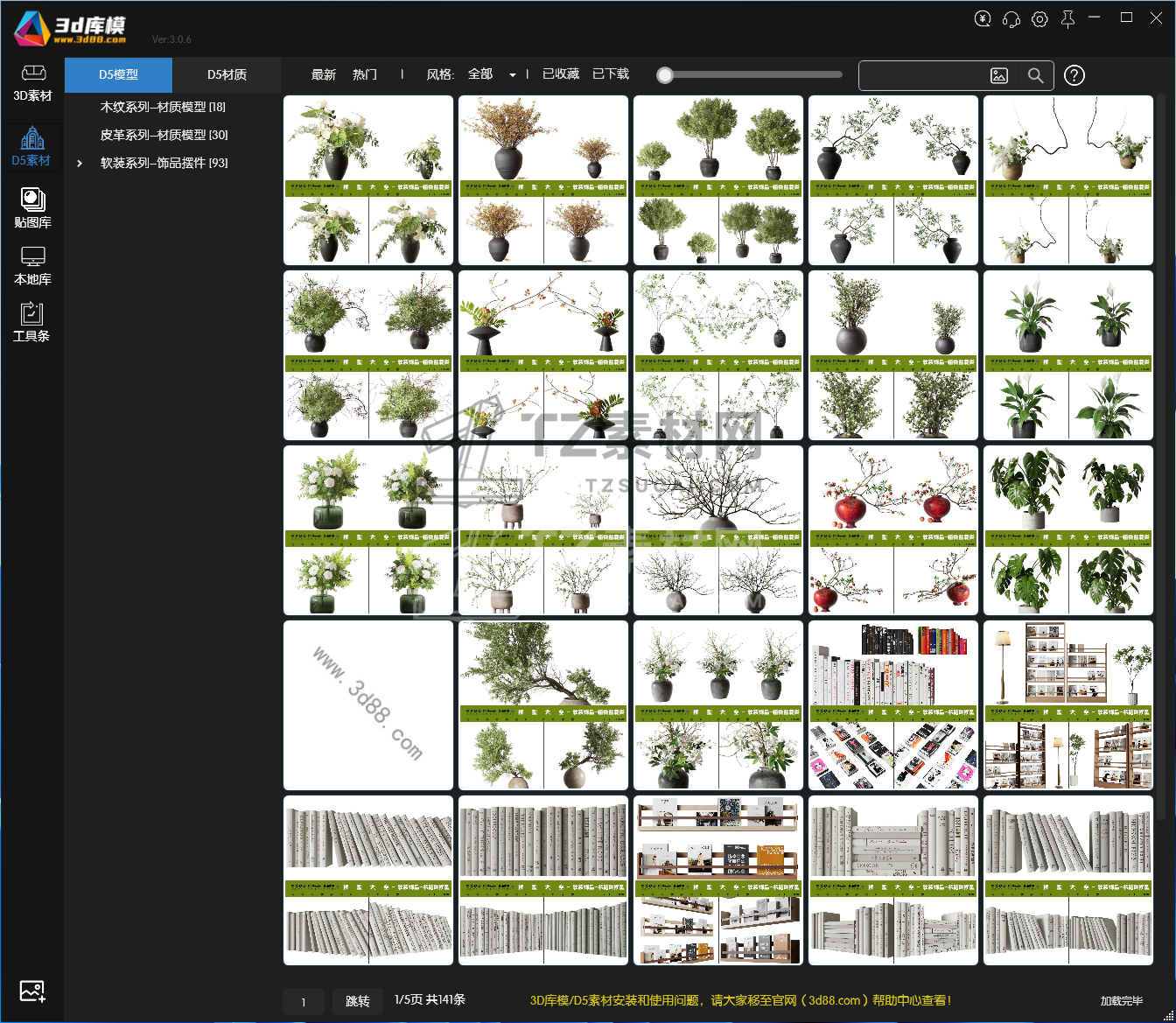This screenshot has width=1176, height=1023.
Task: Toggle the 已下载 downloaded filter
Action: pos(611,74)
